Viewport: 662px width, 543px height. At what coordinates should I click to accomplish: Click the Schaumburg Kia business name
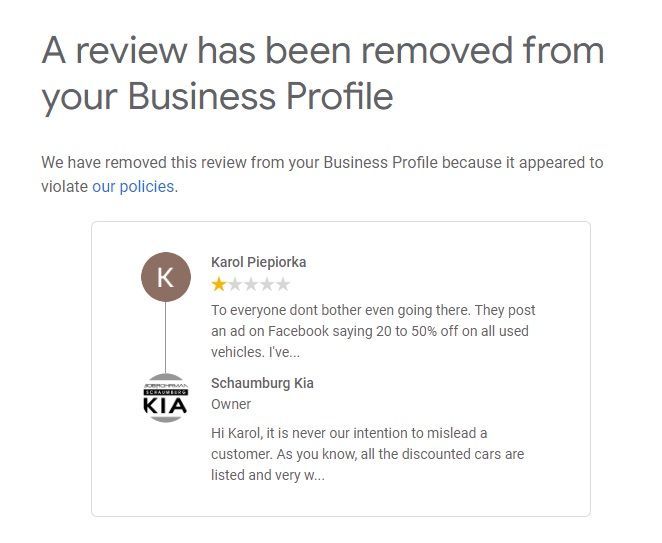coord(262,383)
